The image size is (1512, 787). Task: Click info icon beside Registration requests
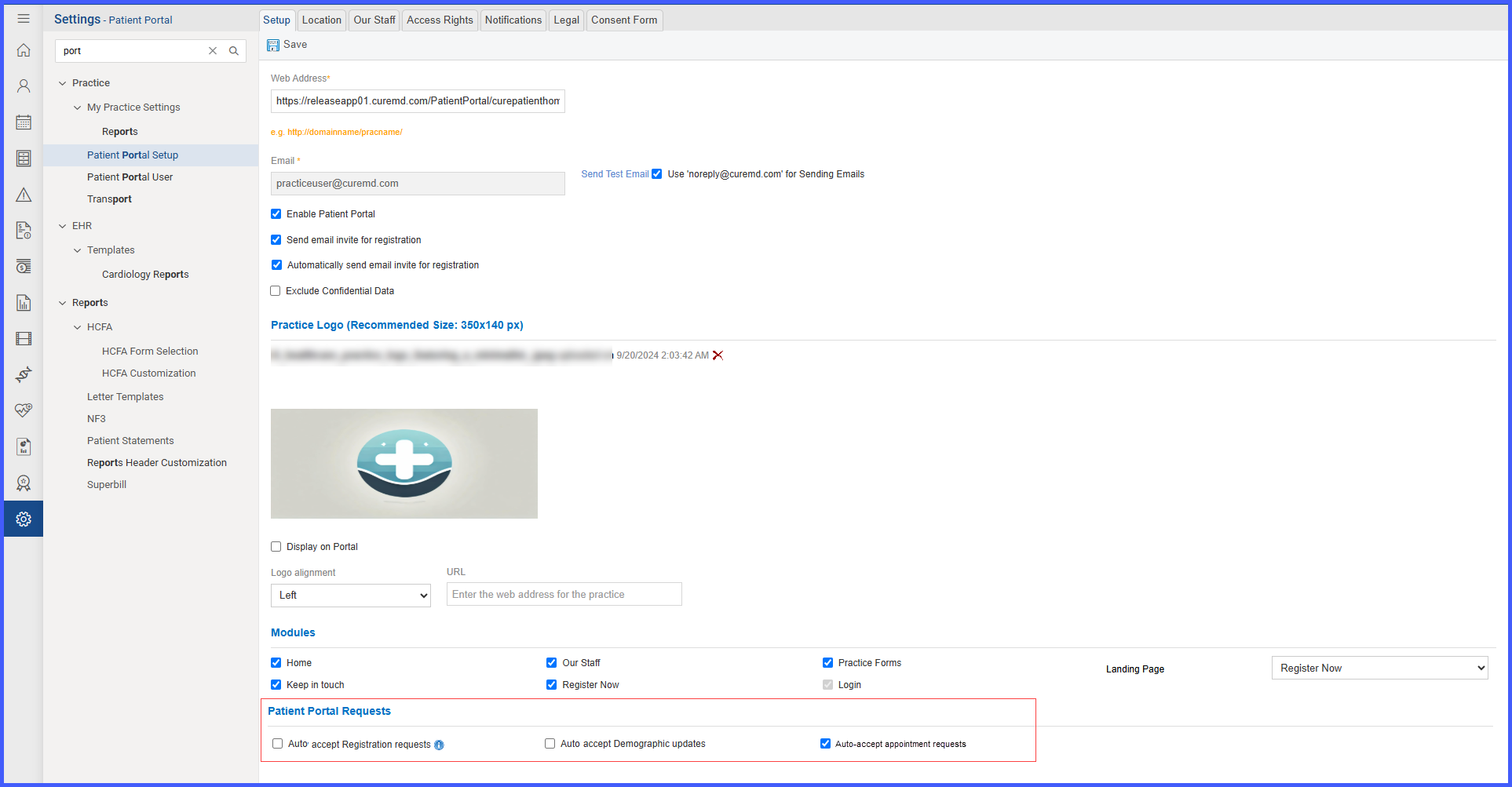pyautogui.click(x=439, y=745)
